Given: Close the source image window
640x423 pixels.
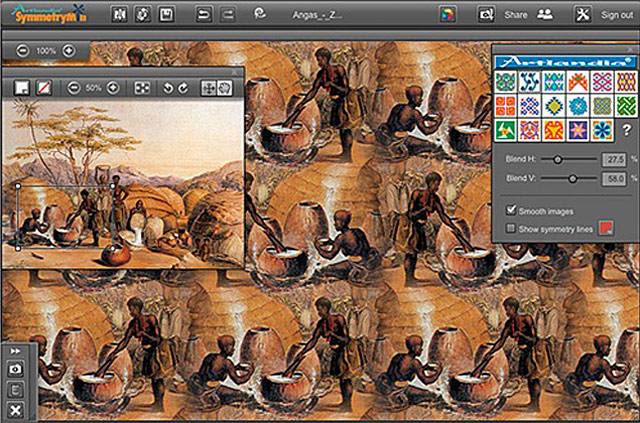Looking at the screenshot, I should [x=235, y=72].
